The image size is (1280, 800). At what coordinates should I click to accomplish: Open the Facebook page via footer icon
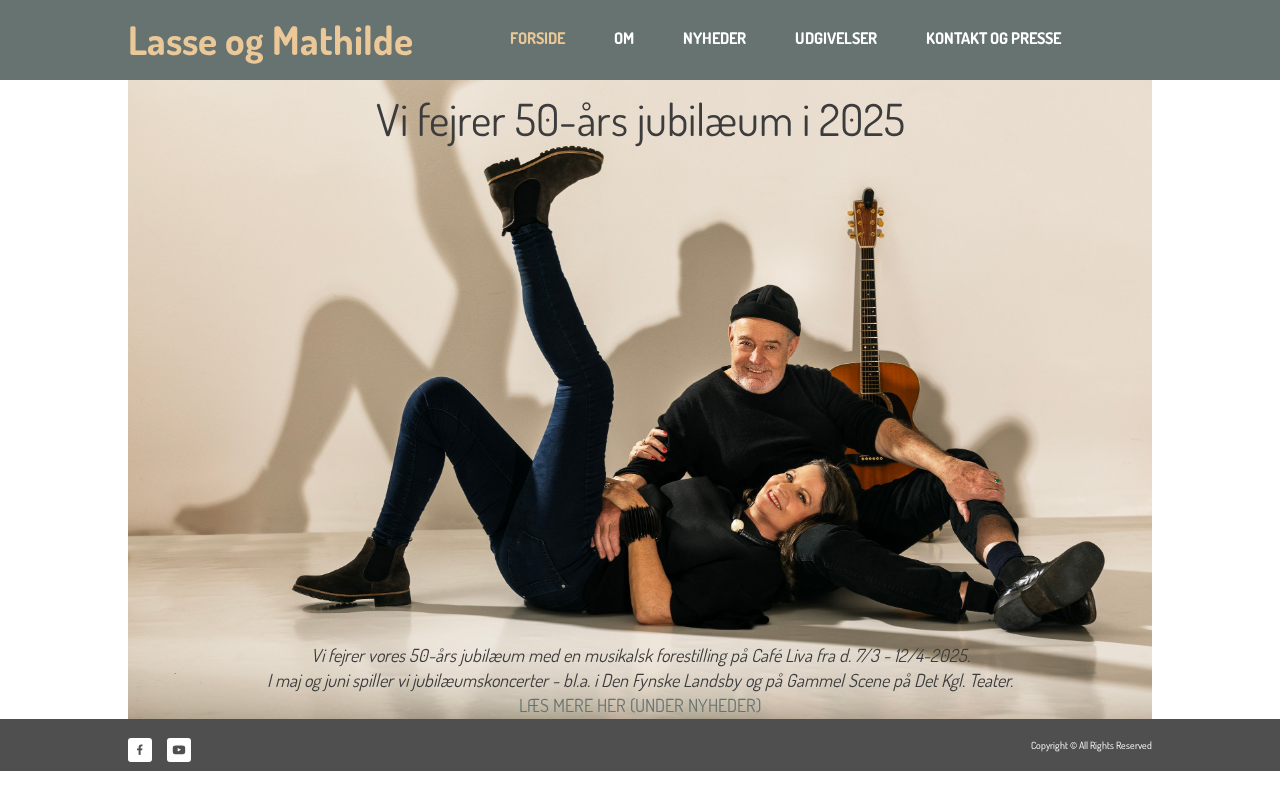(140, 750)
